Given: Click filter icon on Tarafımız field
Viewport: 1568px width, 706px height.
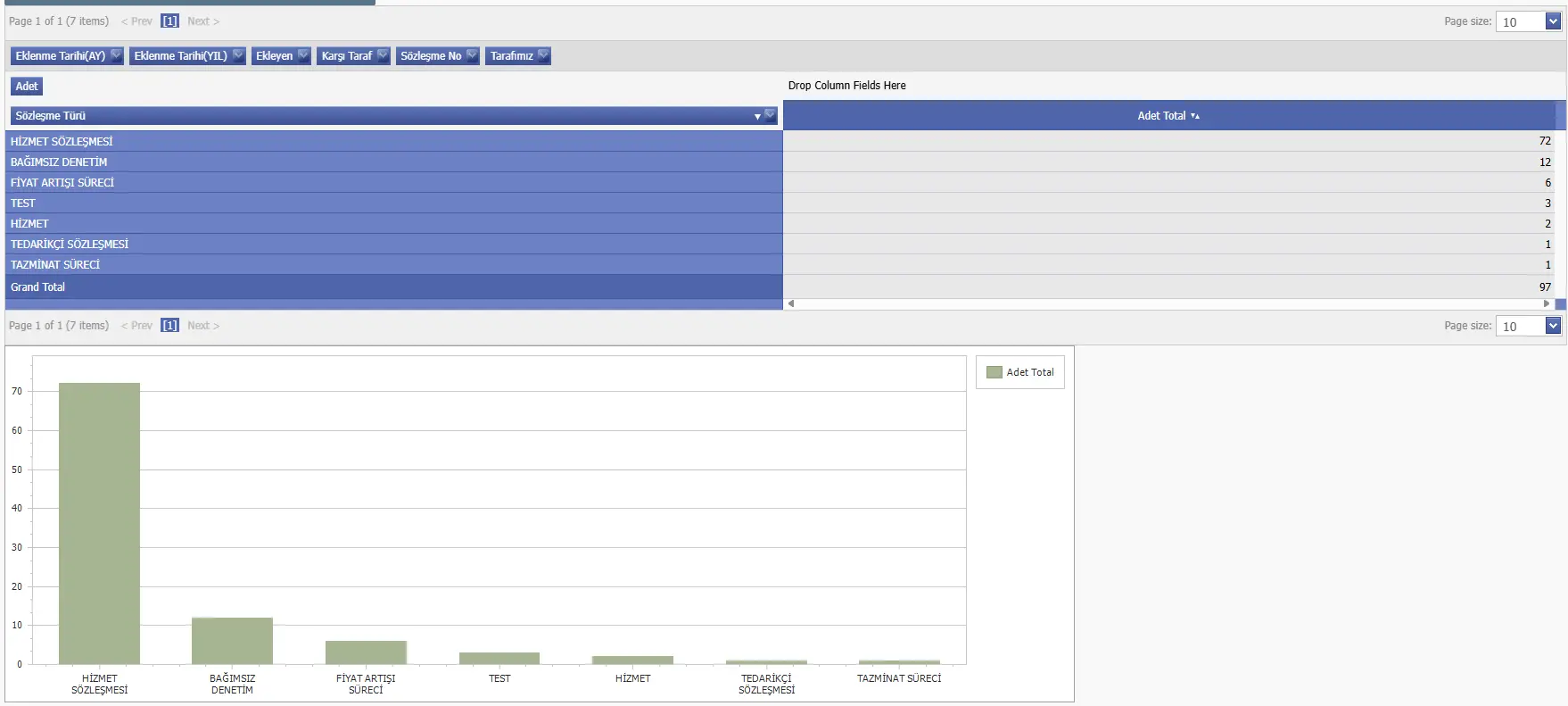Looking at the screenshot, I should click(x=543, y=55).
